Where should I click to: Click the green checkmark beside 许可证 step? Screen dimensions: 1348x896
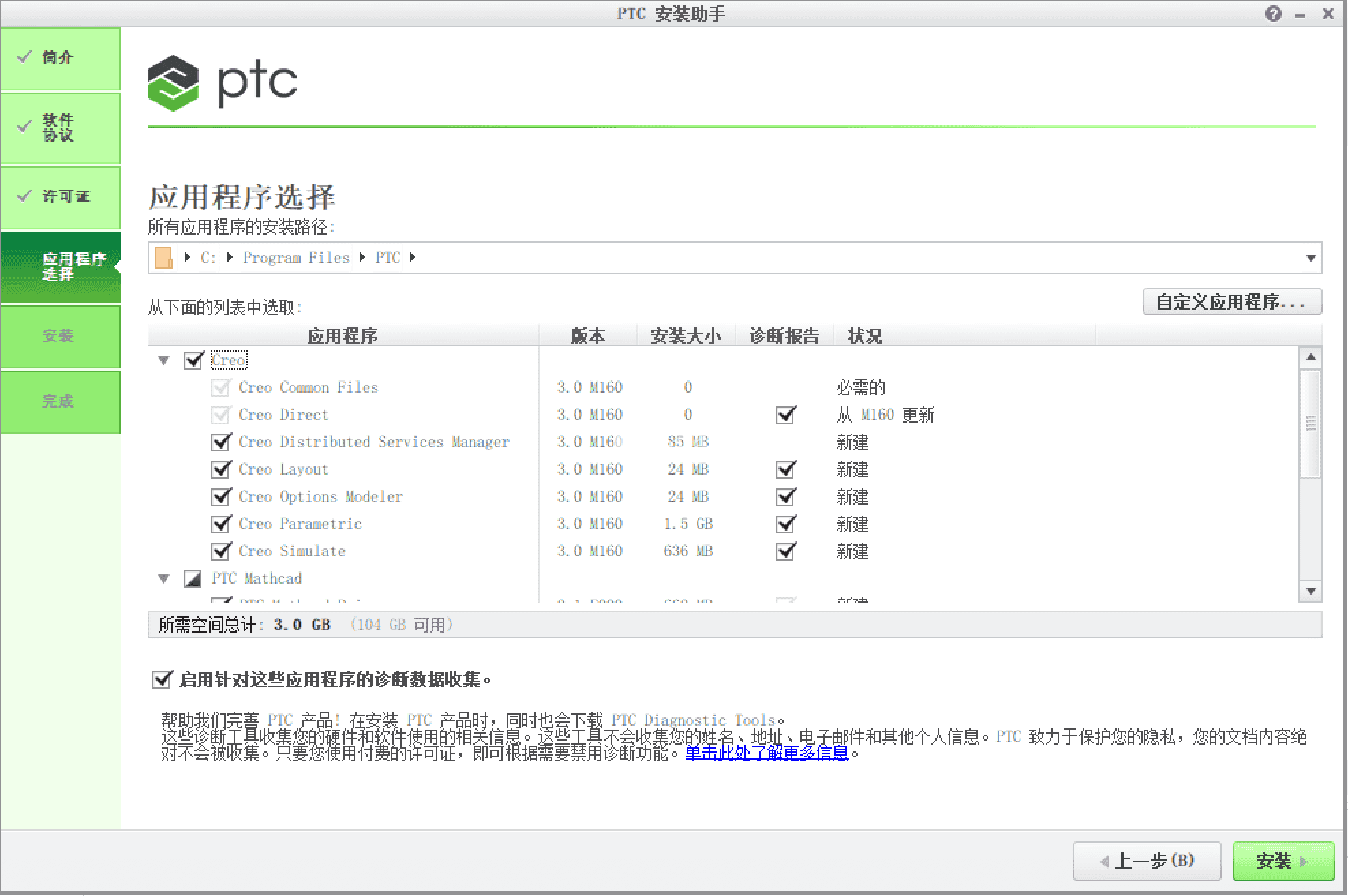click(x=25, y=196)
